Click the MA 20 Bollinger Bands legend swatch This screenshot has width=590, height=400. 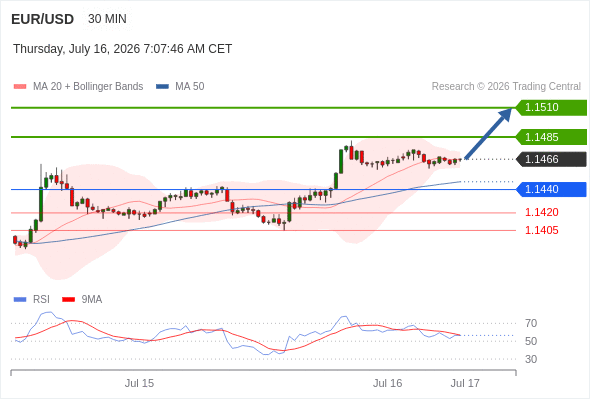click(20, 87)
